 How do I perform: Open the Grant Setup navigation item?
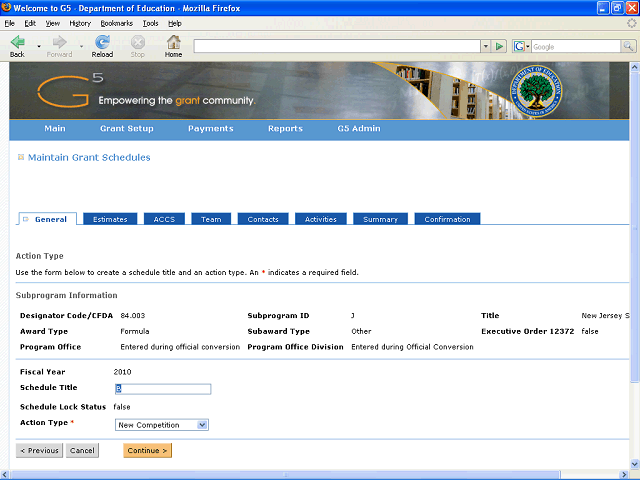click(x=127, y=129)
